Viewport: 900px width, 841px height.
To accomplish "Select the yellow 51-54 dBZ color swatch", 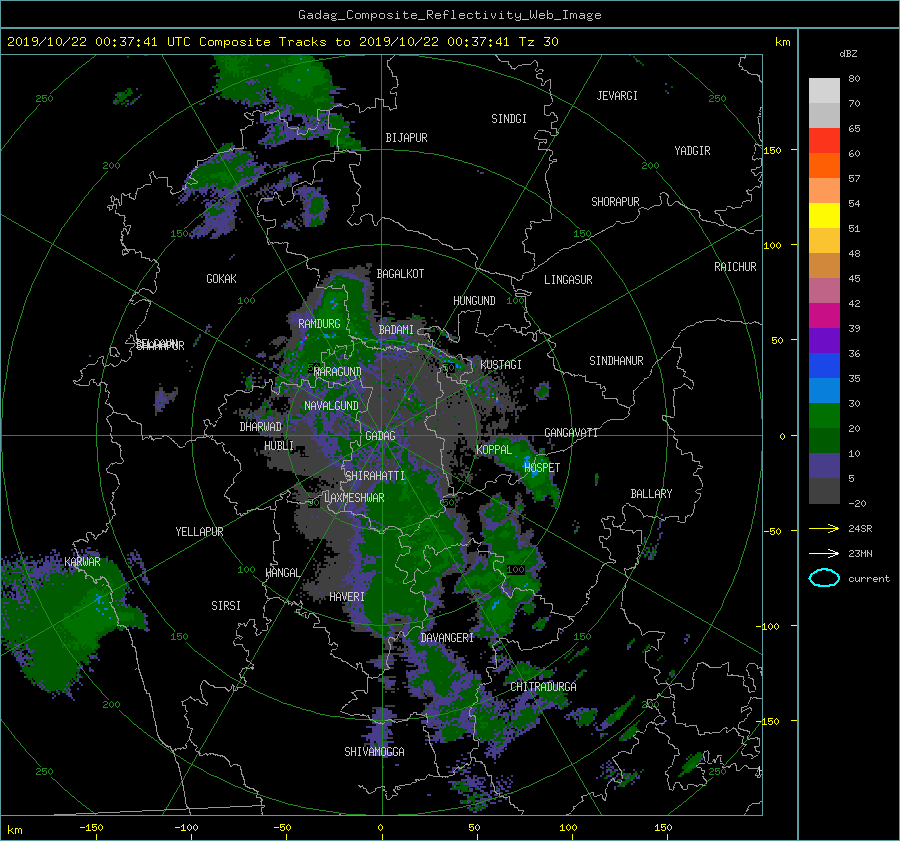I will click(x=824, y=215).
